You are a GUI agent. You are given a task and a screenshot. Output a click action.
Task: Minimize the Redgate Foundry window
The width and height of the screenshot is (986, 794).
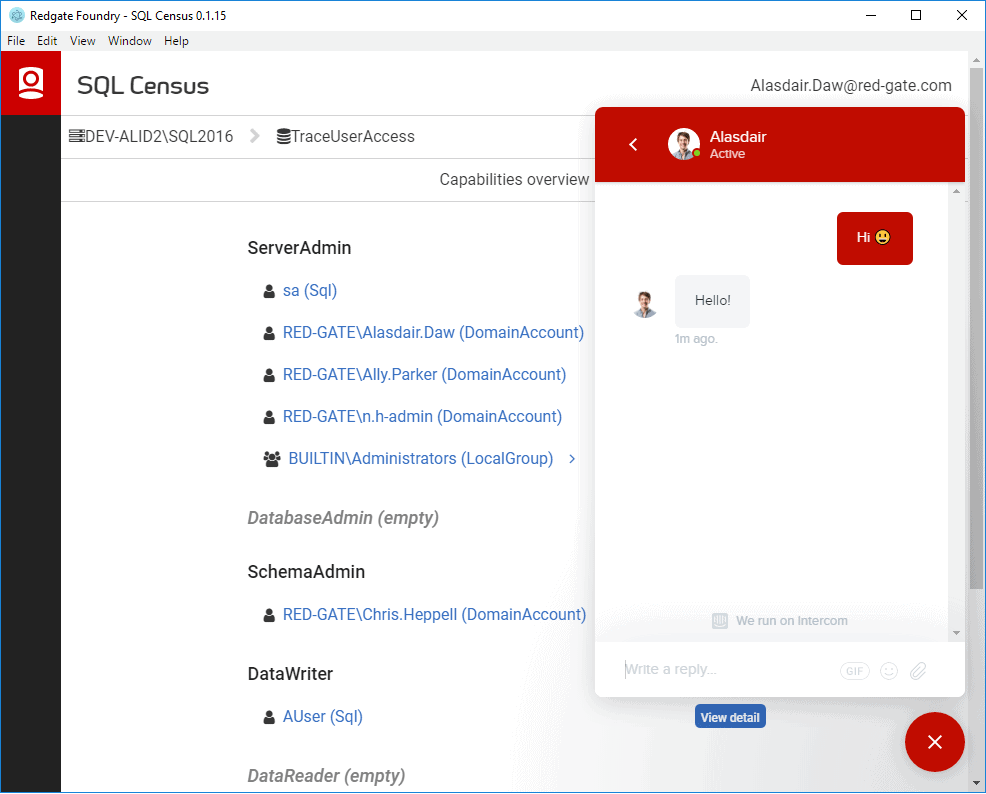[871, 15]
